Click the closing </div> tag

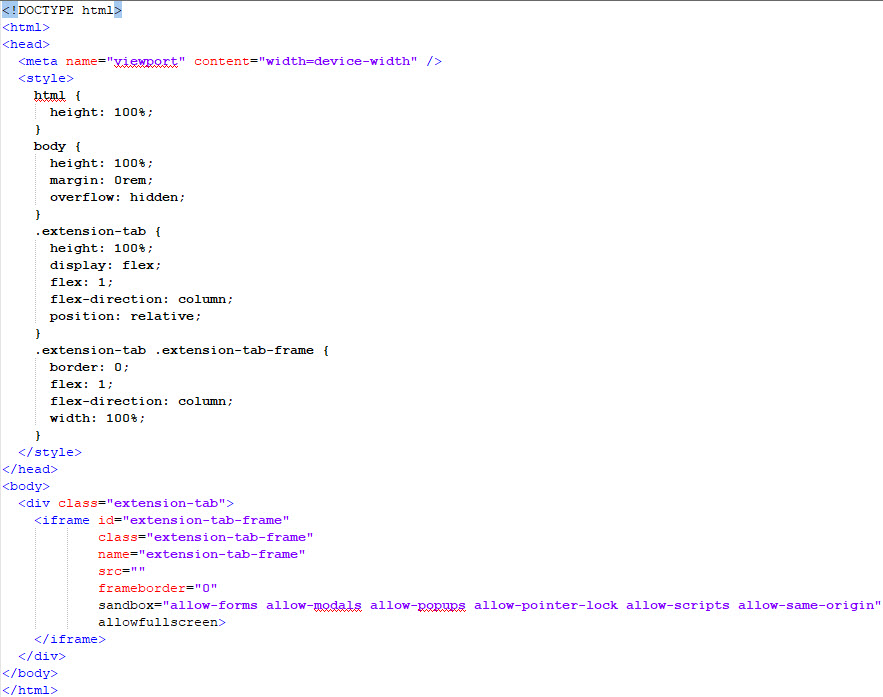click(x=42, y=656)
